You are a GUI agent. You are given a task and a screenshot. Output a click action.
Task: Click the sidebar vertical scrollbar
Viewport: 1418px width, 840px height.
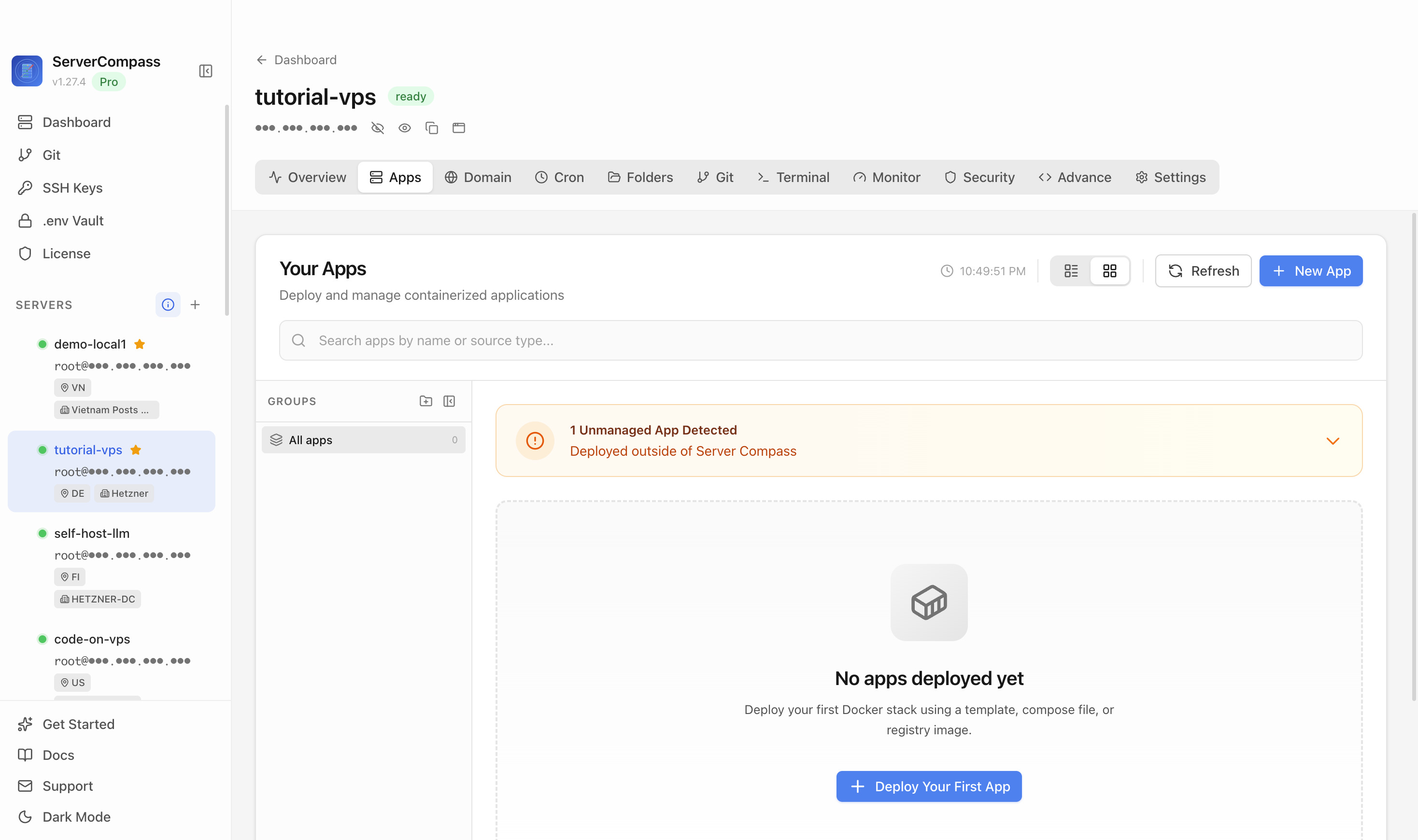tap(227, 210)
